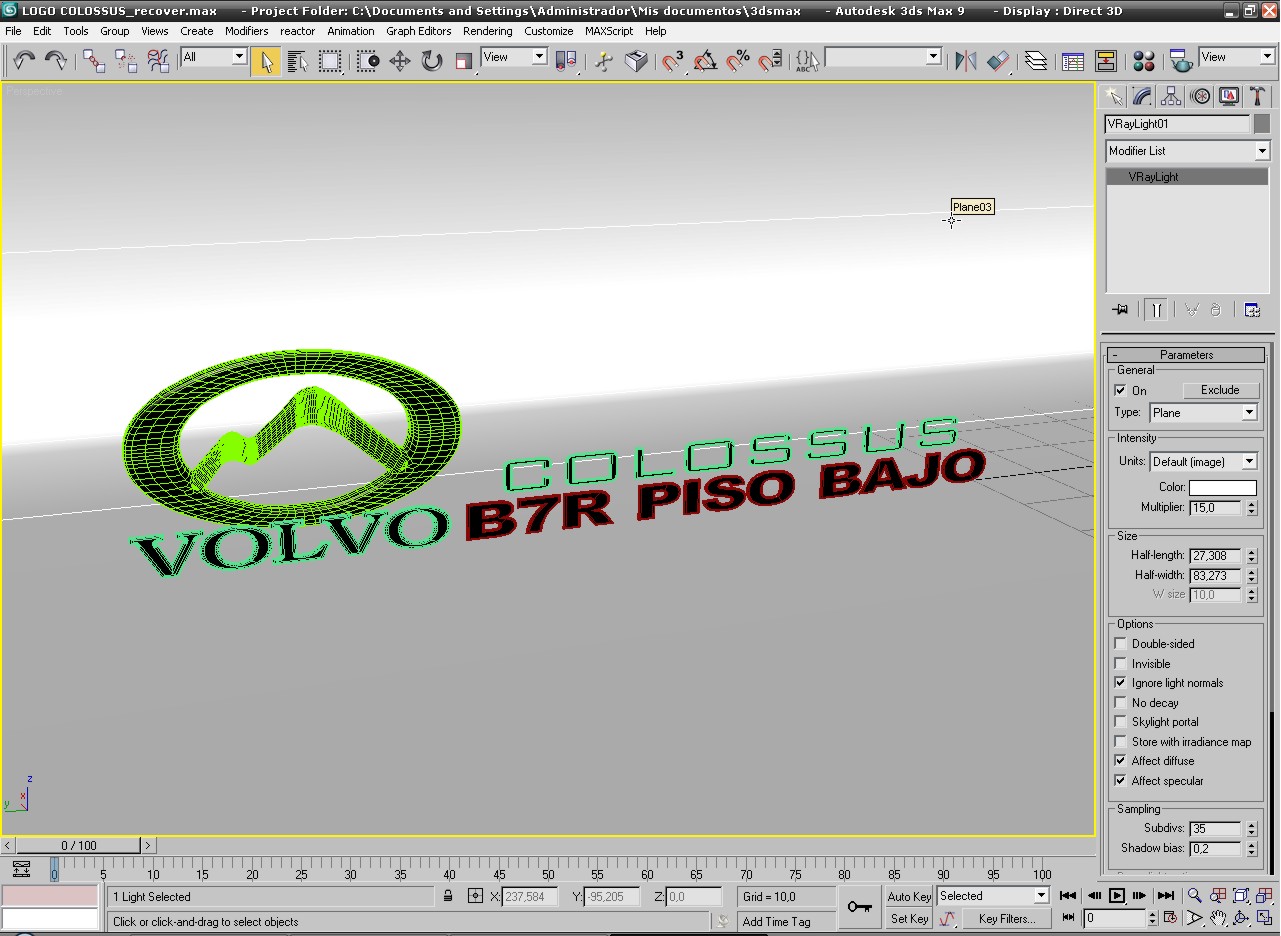This screenshot has width=1281, height=936.
Task: Open the key mode Selected dropdown
Action: click(993, 896)
